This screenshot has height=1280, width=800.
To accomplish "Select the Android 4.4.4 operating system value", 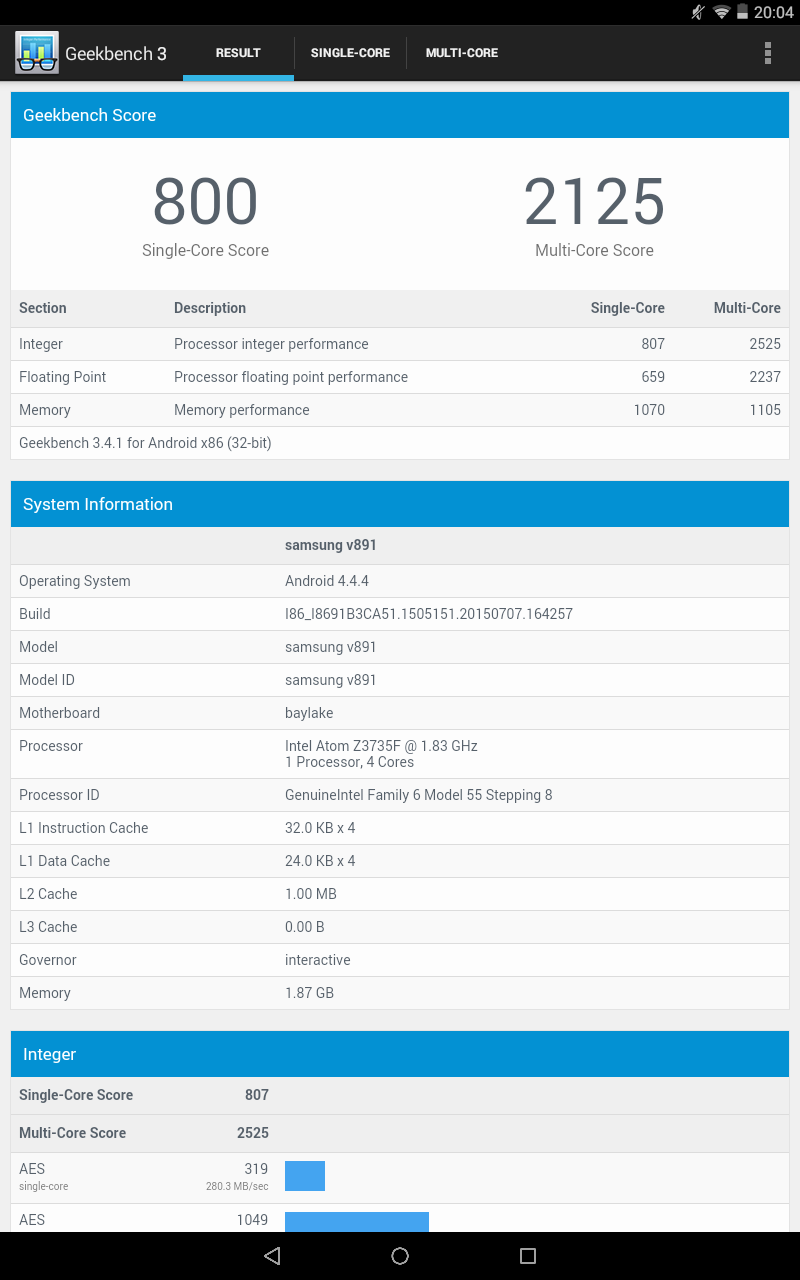I will point(327,581).
